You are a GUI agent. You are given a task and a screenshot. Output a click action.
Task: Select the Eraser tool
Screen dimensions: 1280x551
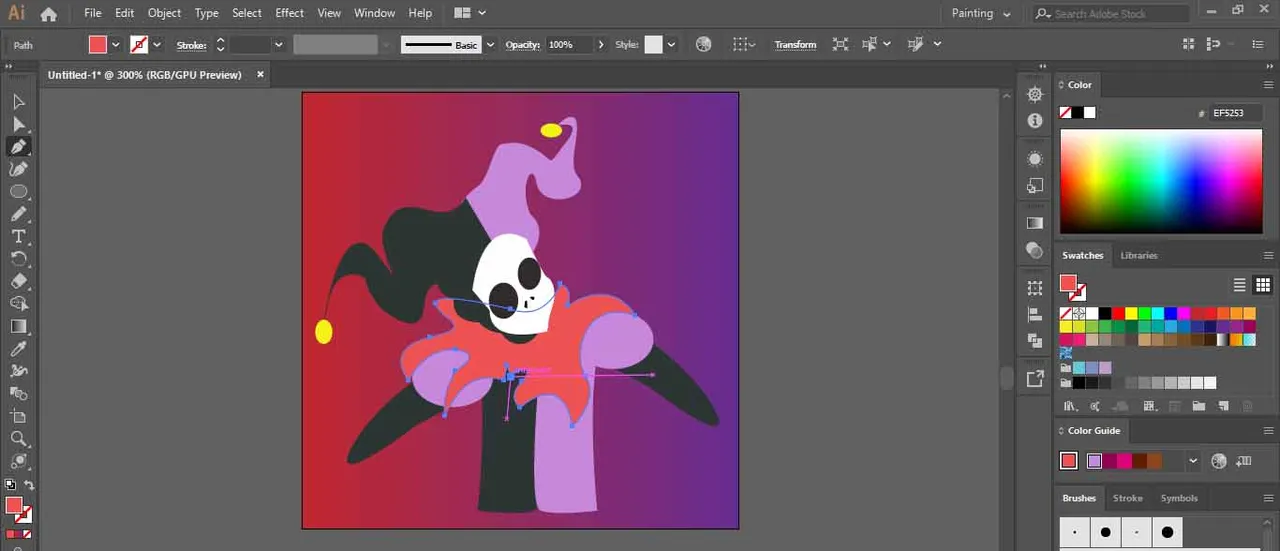(18, 281)
